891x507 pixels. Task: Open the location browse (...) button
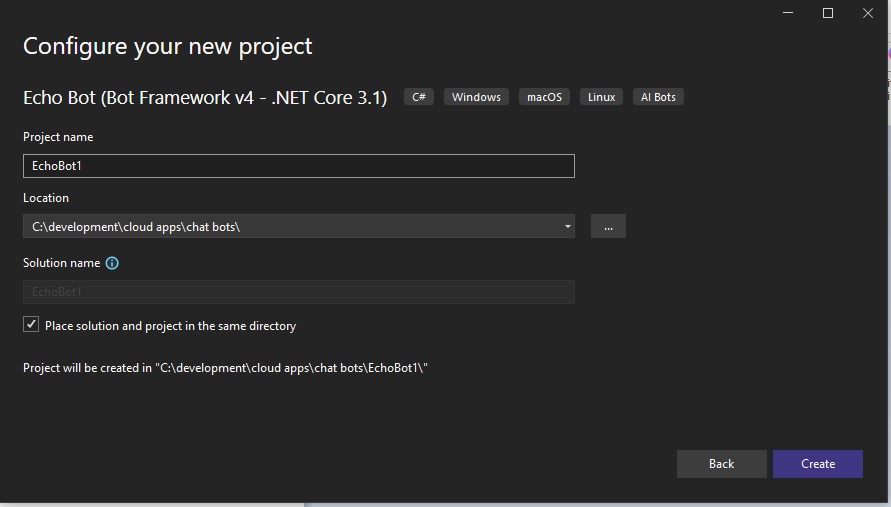pyautogui.click(x=608, y=226)
